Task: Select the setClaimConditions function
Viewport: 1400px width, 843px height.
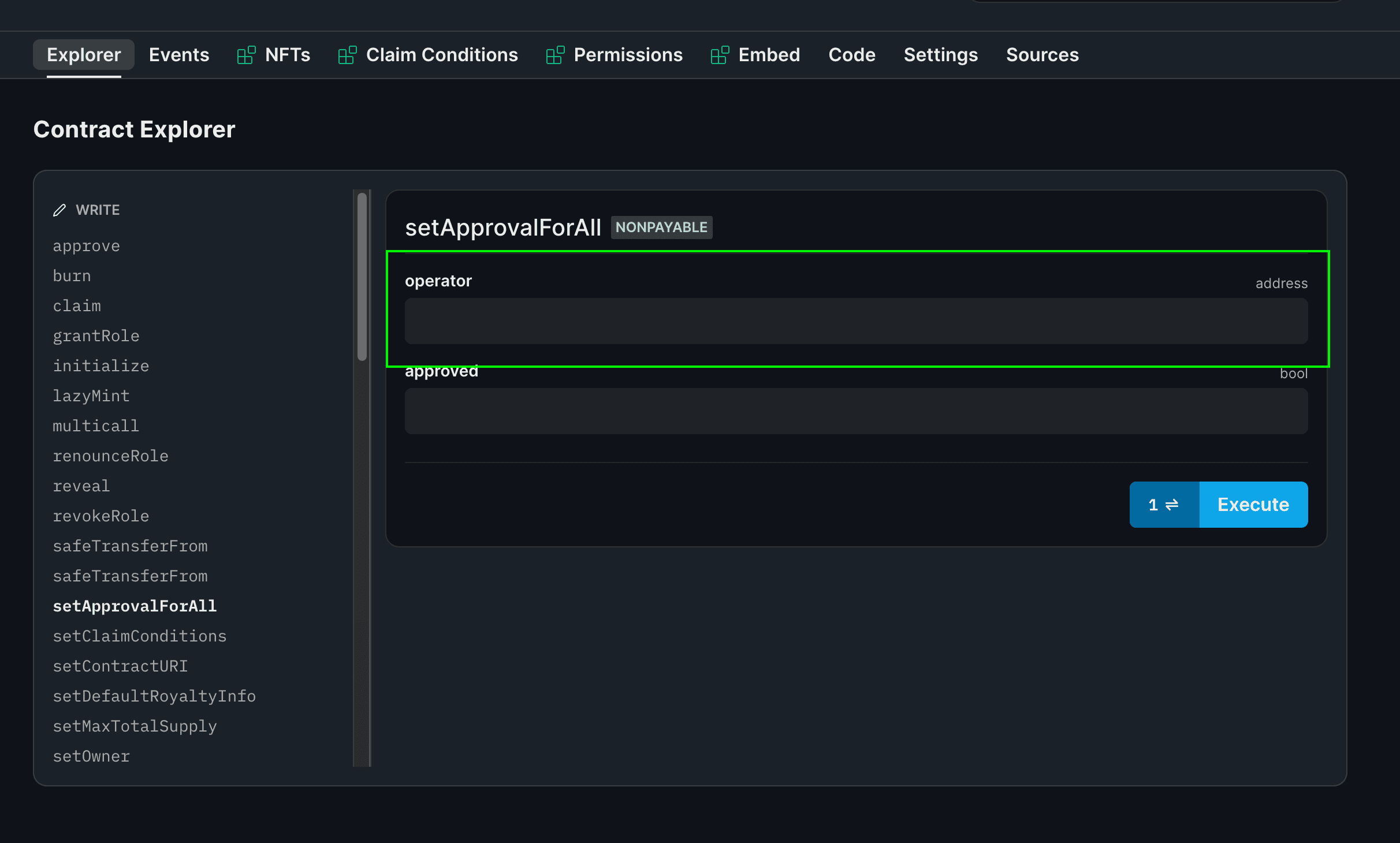Action: (x=139, y=636)
